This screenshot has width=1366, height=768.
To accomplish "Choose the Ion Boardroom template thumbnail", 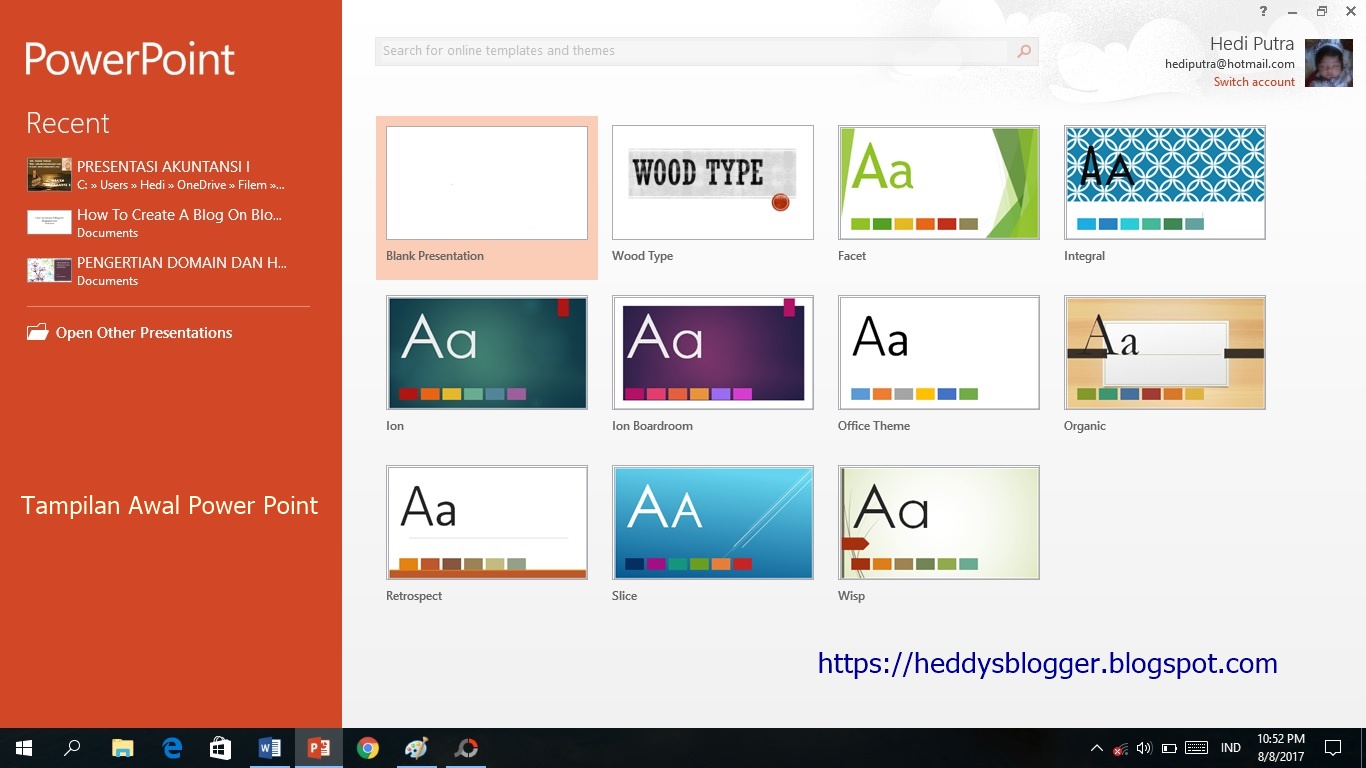I will point(713,353).
